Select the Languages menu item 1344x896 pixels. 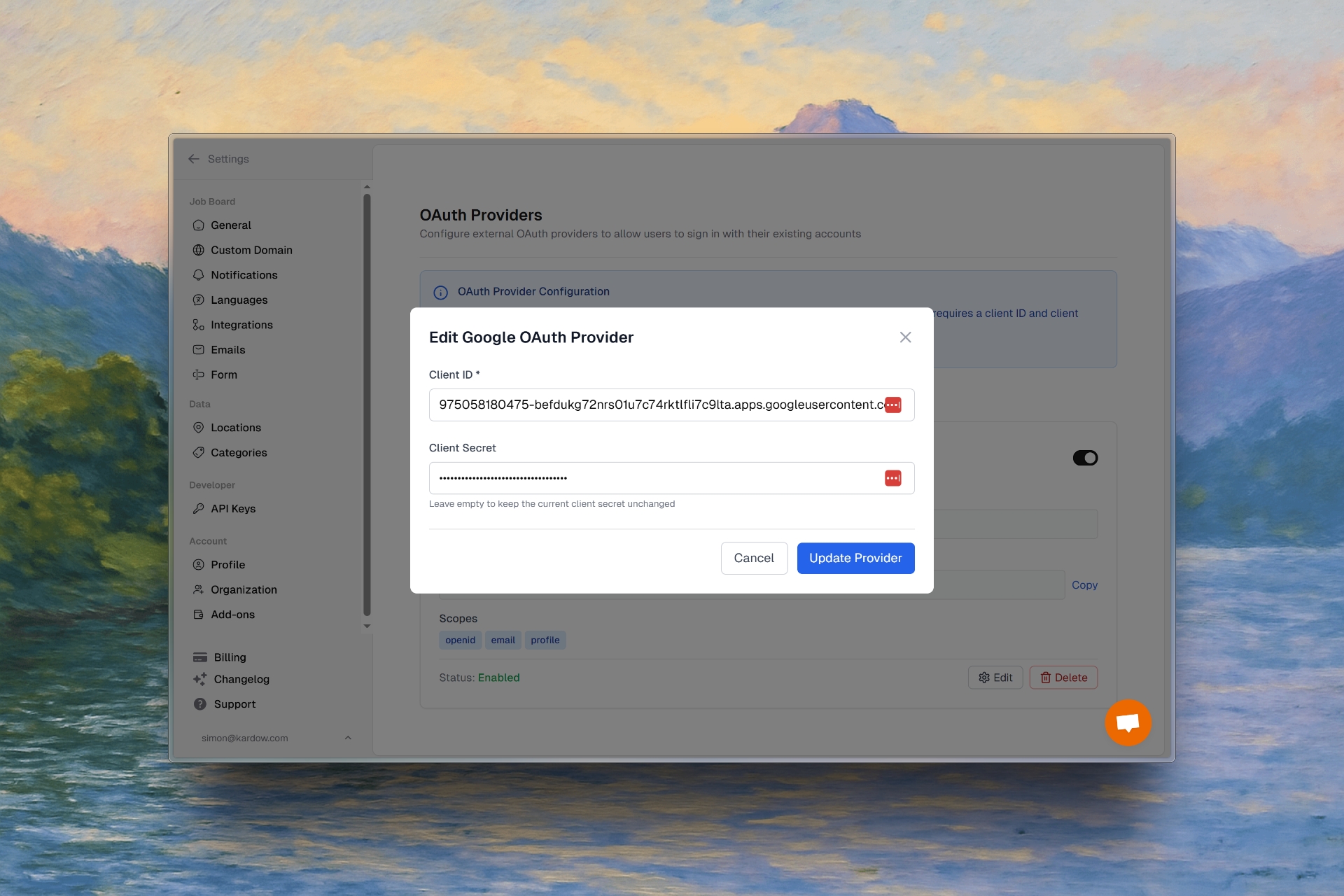tap(239, 300)
